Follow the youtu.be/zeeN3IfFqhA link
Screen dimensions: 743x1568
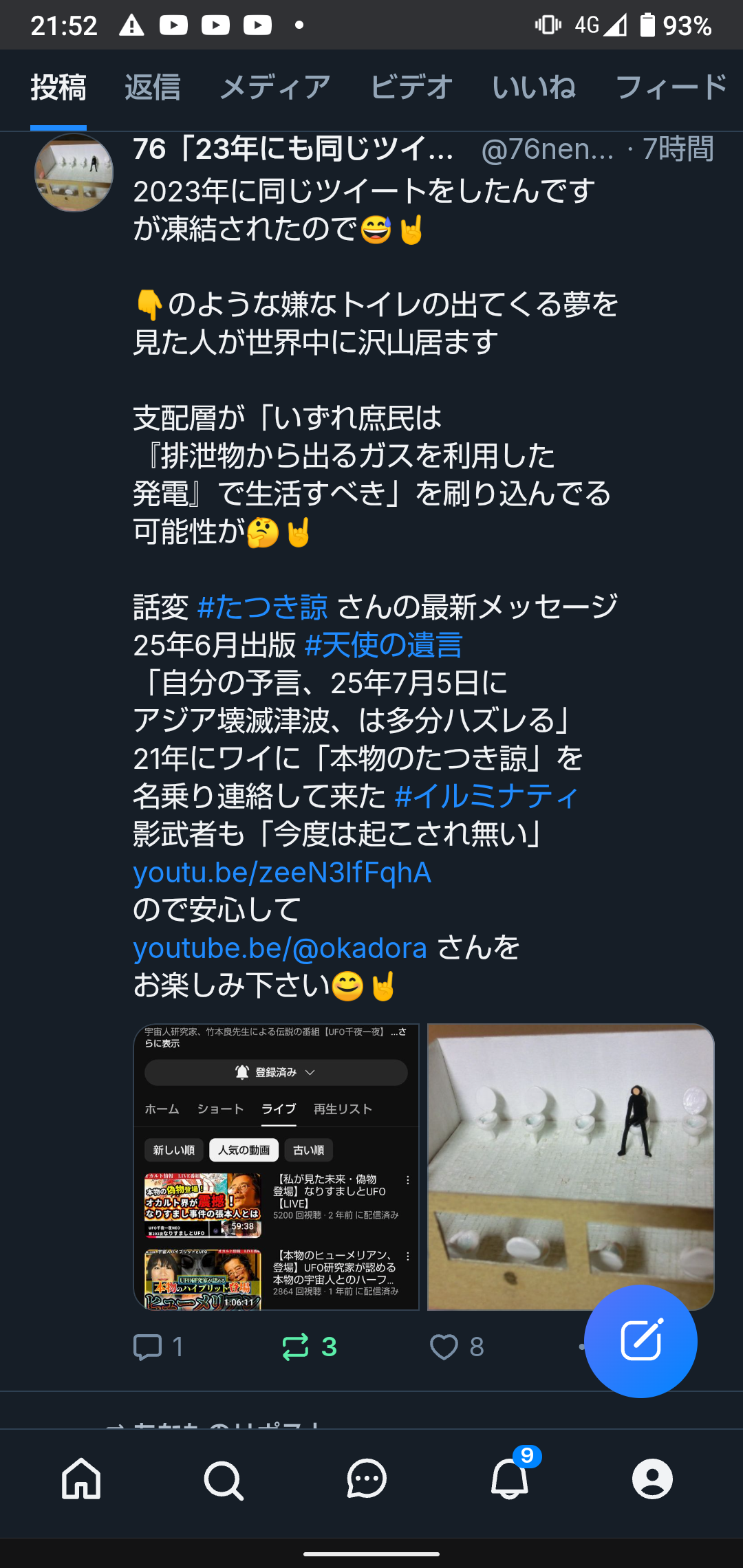pos(282,872)
